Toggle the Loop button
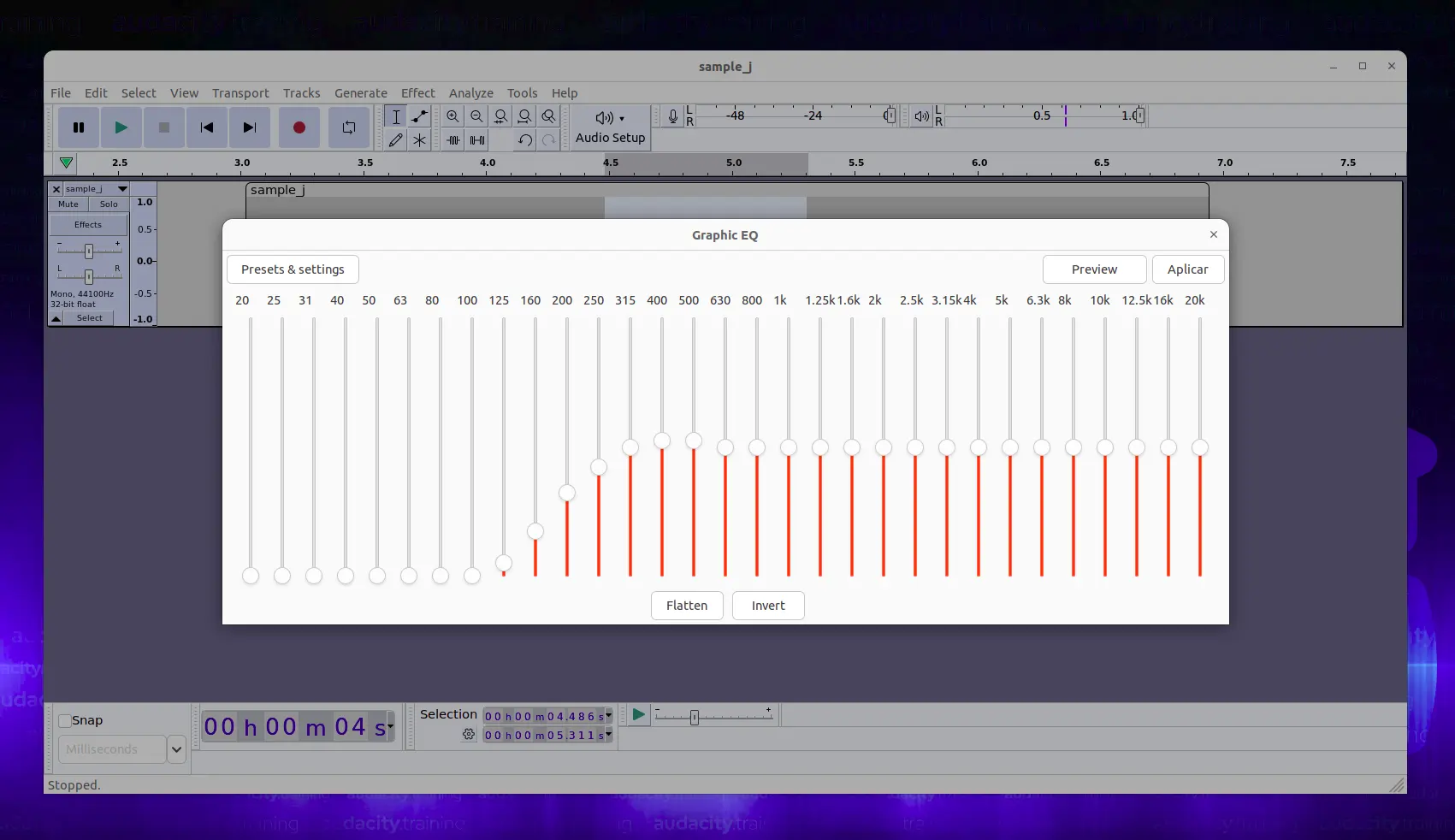 (x=349, y=127)
